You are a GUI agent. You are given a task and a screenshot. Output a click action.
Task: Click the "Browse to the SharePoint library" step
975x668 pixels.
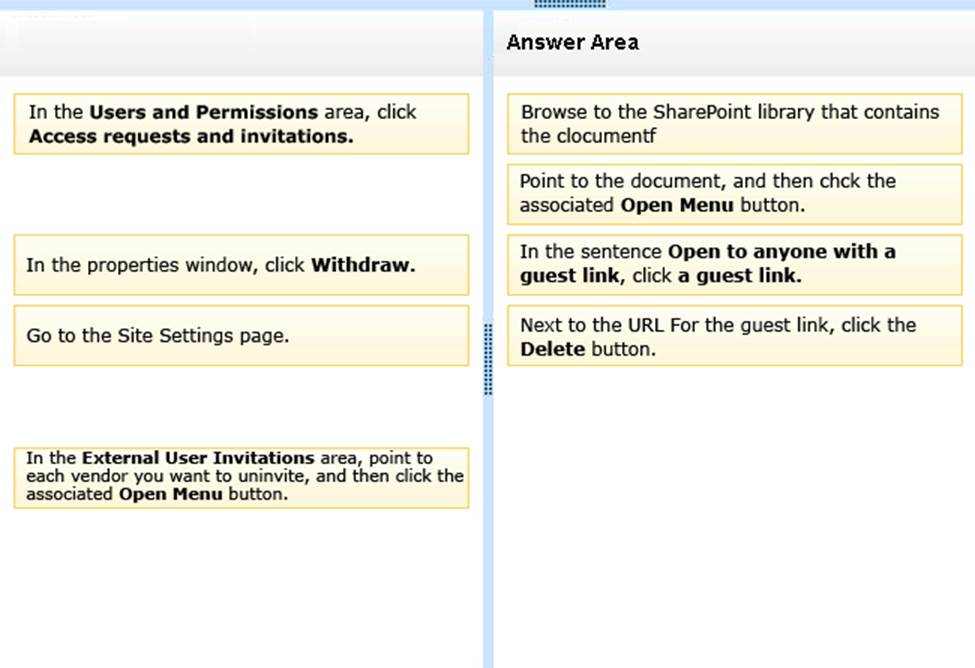pos(734,124)
